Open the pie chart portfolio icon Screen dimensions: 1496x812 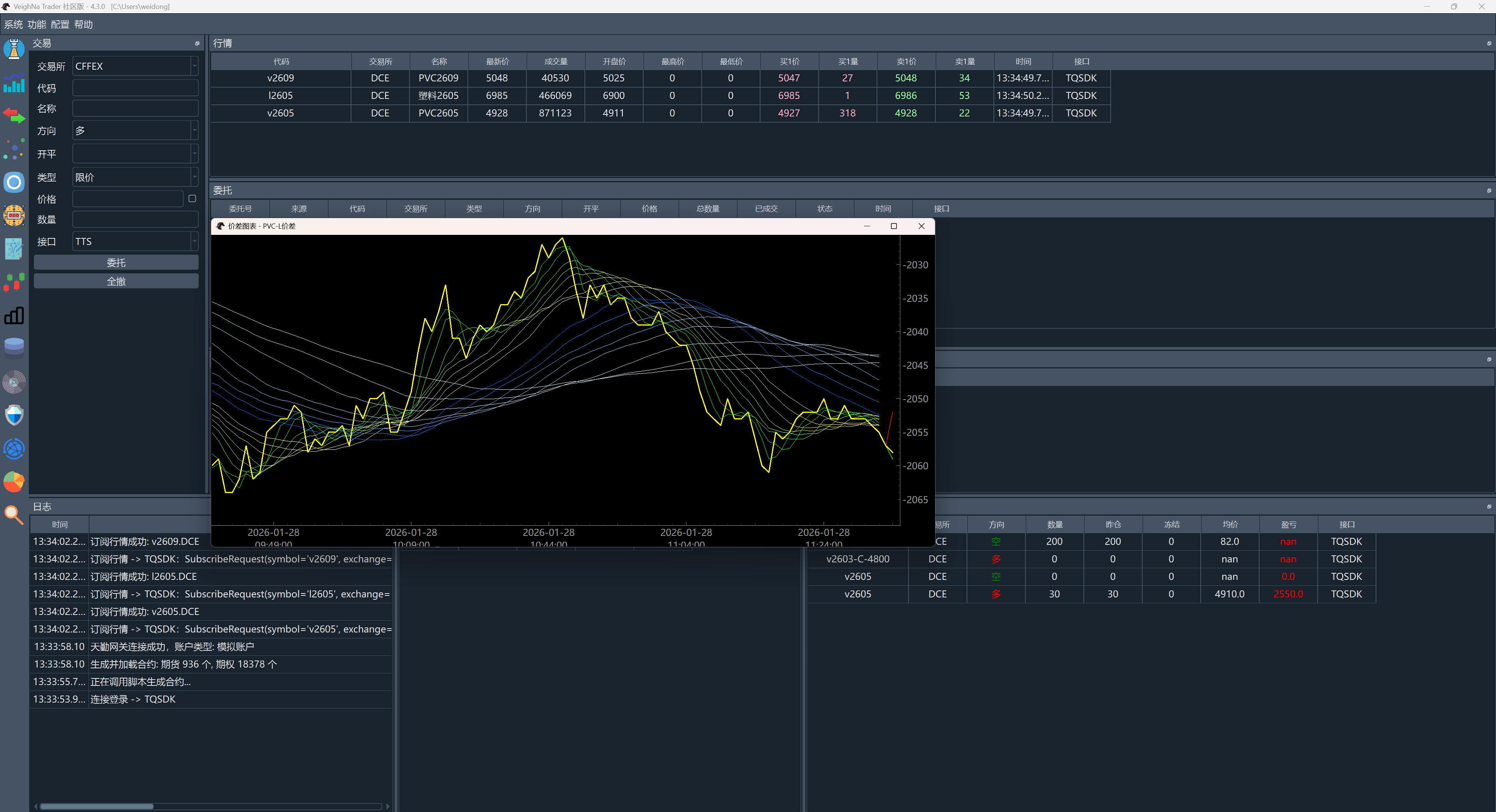point(14,482)
